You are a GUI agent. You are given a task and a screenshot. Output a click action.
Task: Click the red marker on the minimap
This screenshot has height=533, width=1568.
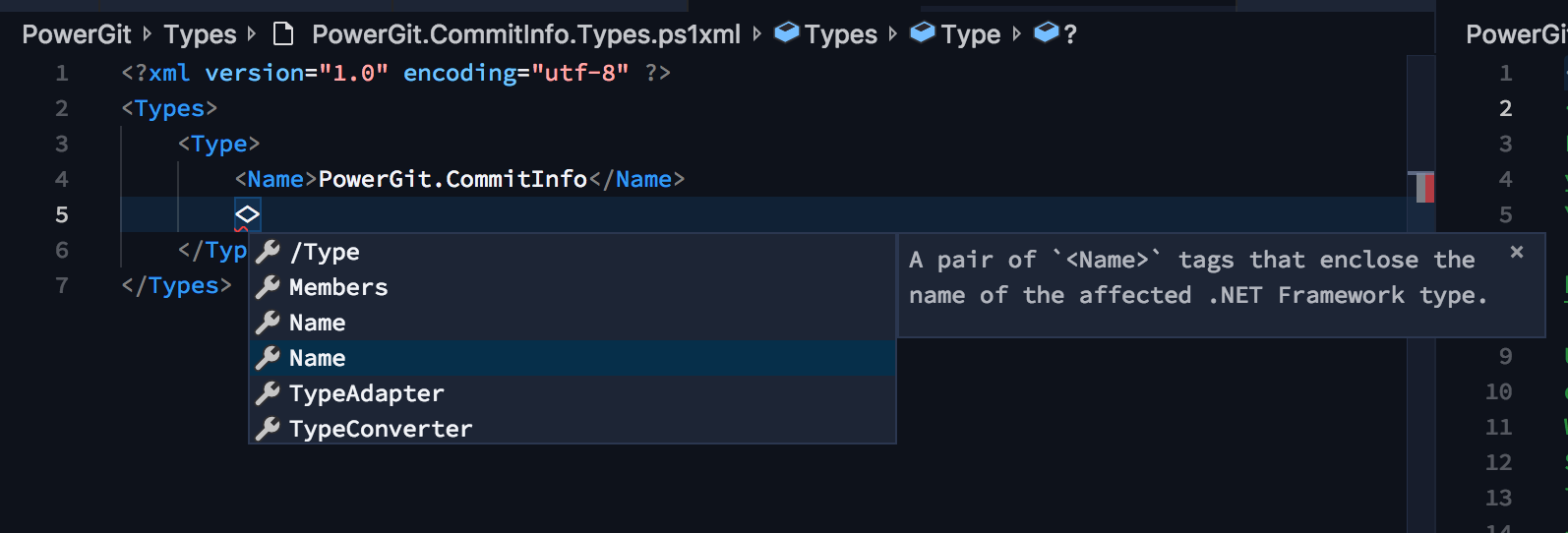[1428, 187]
